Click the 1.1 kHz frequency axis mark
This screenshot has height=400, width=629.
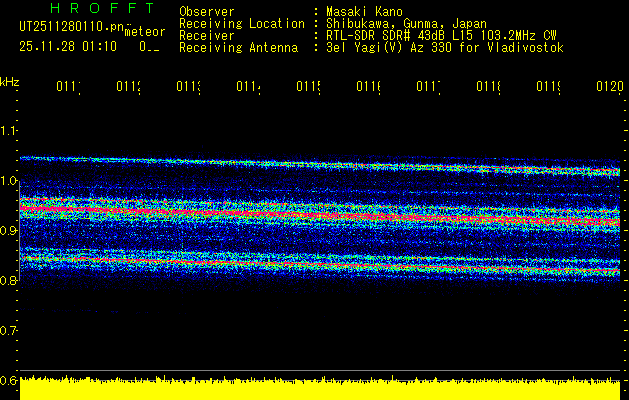click(10, 131)
